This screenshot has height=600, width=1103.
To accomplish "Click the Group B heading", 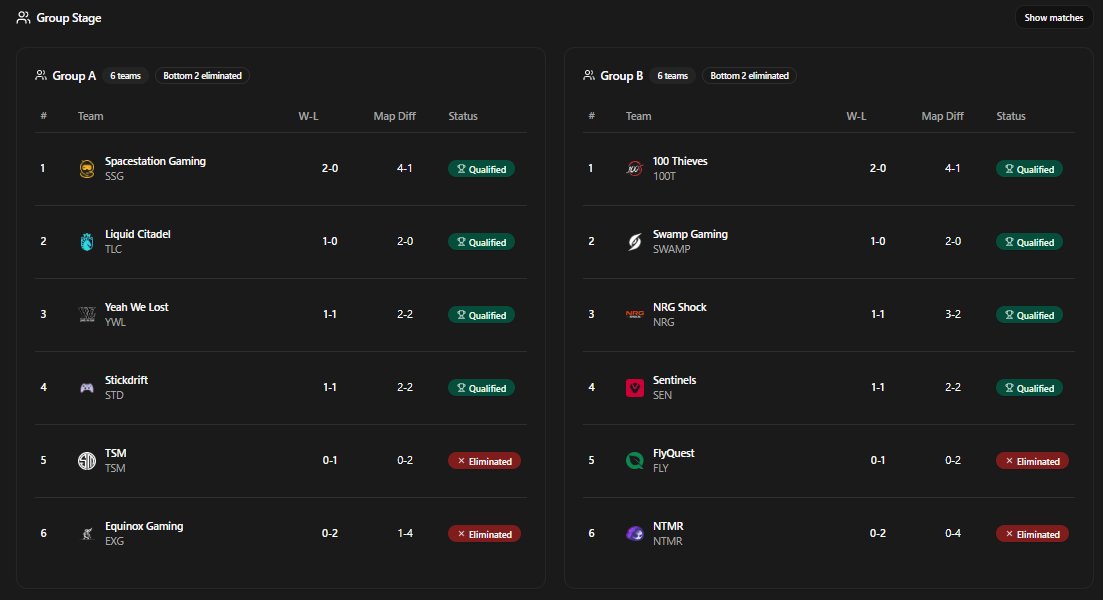I will tap(622, 76).
